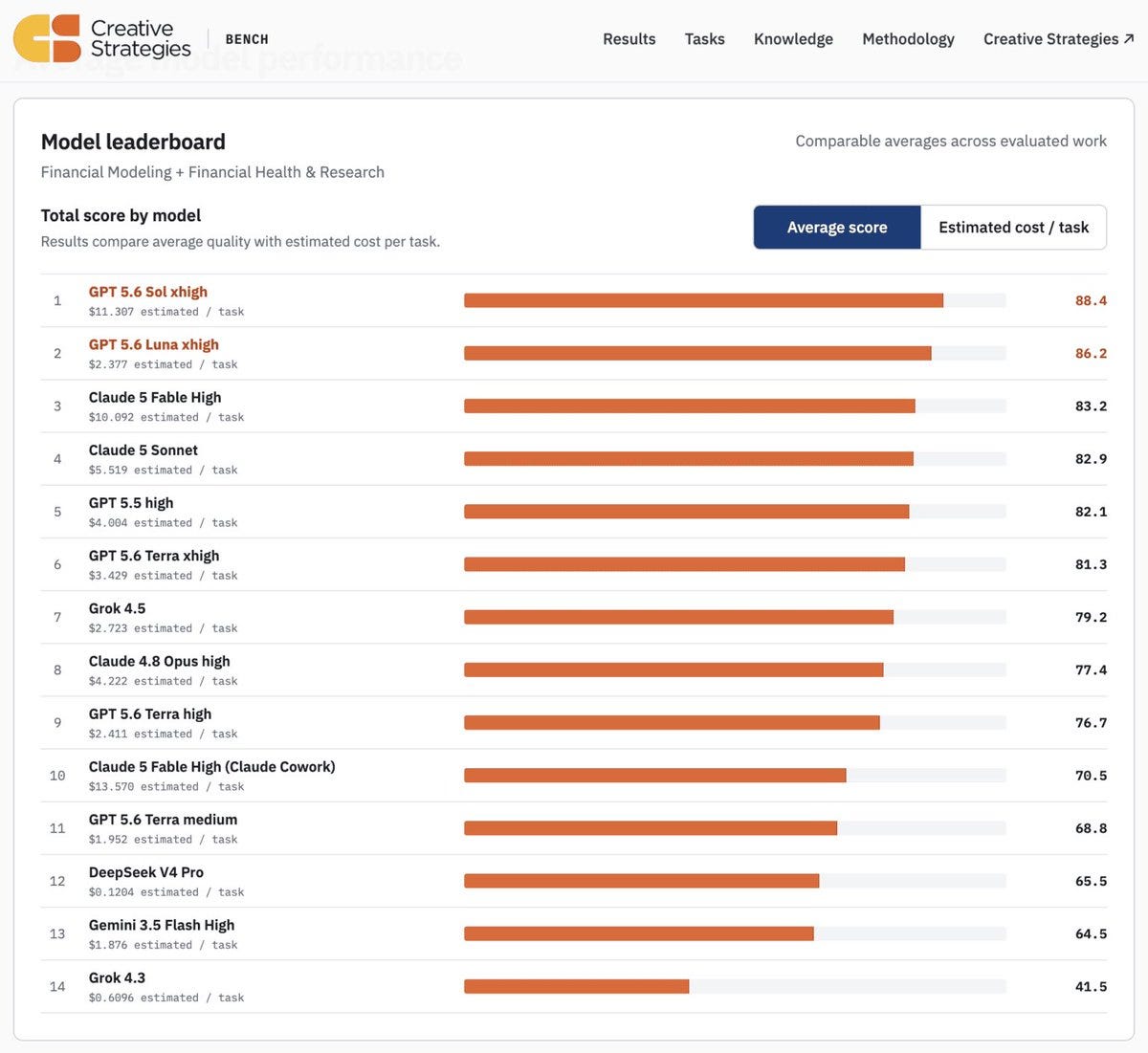This screenshot has height=1053, width=1148.
Task: Click the $2.377 estimated / task cost
Action: point(164,364)
